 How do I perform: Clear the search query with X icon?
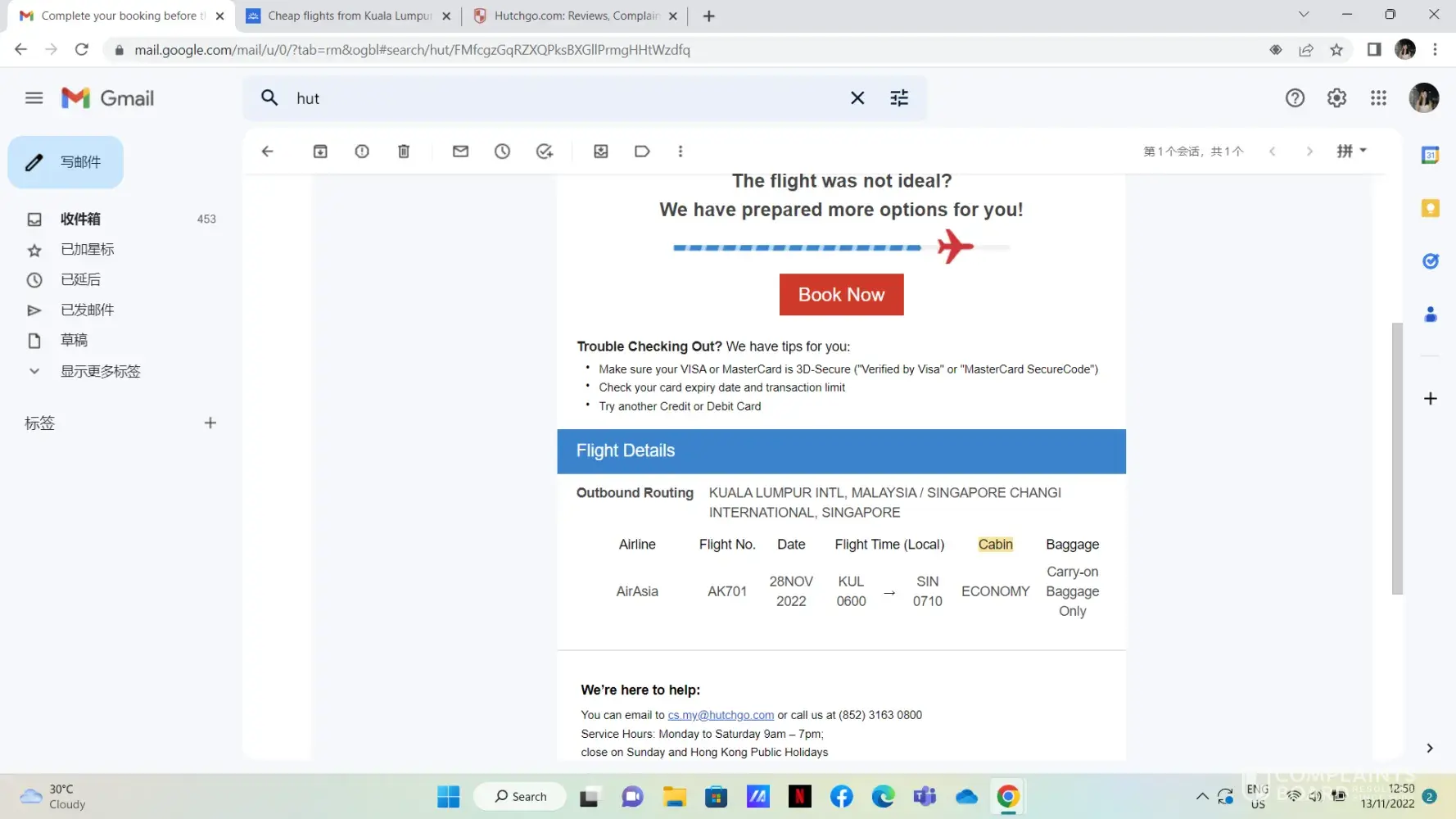(x=857, y=98)
